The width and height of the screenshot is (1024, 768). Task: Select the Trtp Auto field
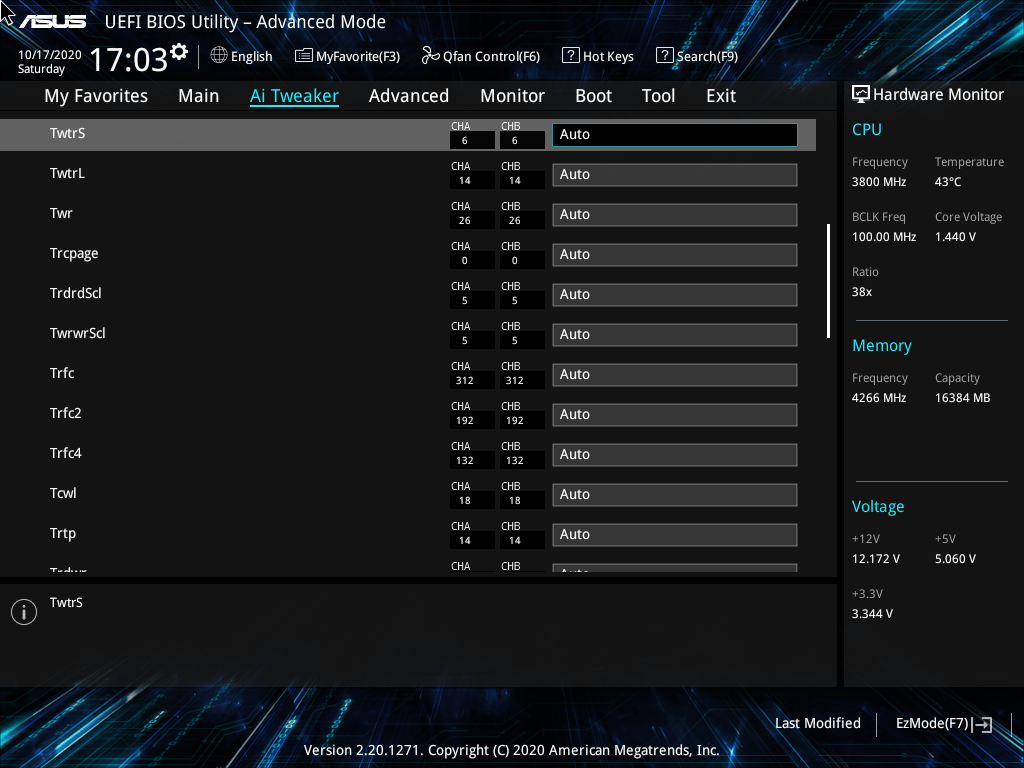coord(675,535)
